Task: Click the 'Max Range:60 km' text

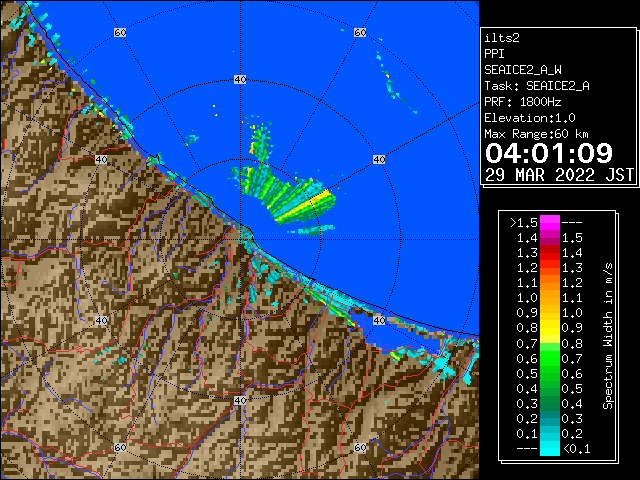Action: tap(537, 134)
